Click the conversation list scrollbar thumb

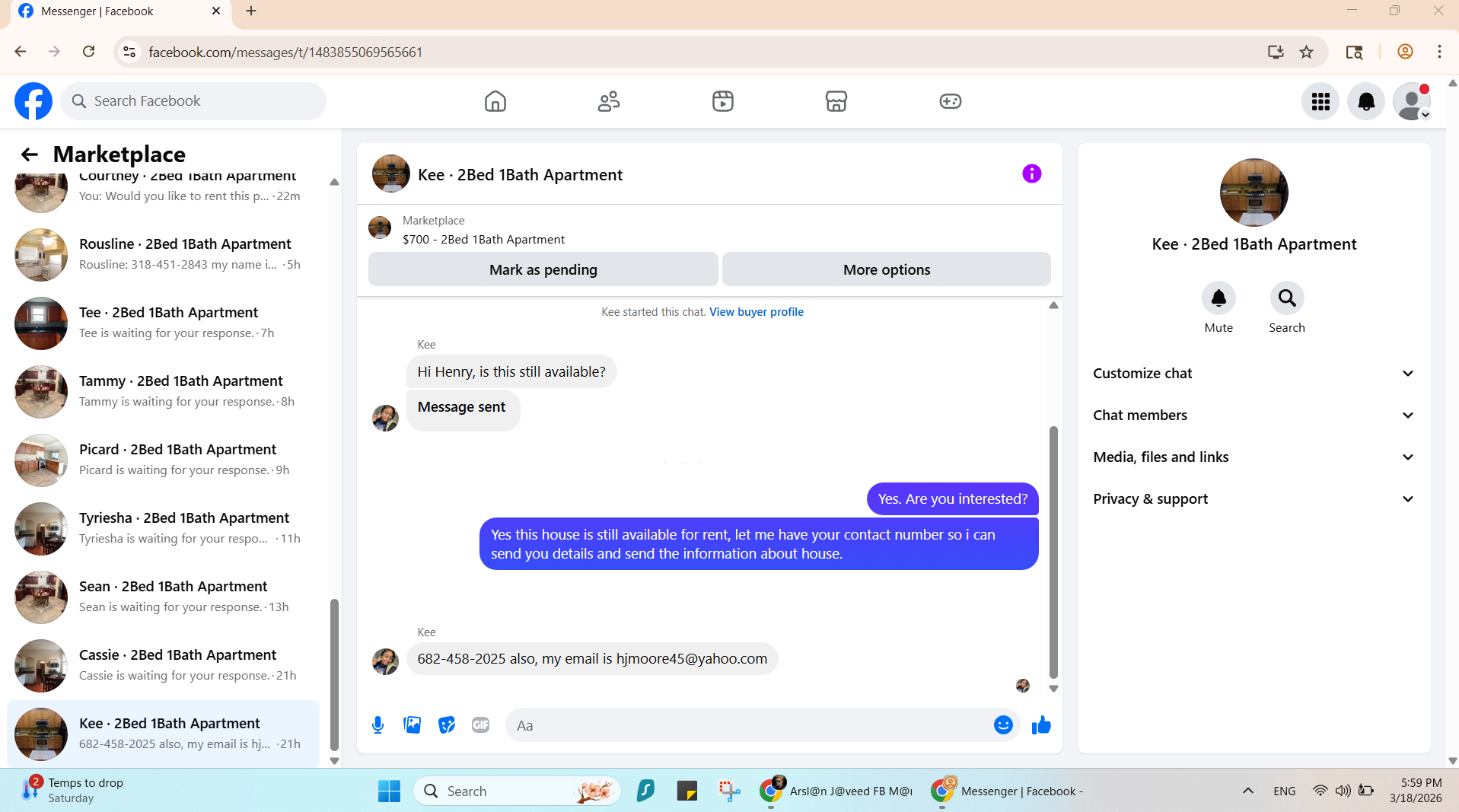(333, 675)
